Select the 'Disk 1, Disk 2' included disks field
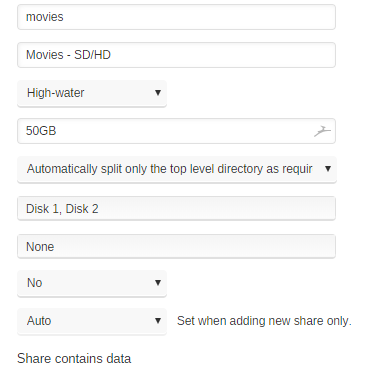 pos(176,209)
